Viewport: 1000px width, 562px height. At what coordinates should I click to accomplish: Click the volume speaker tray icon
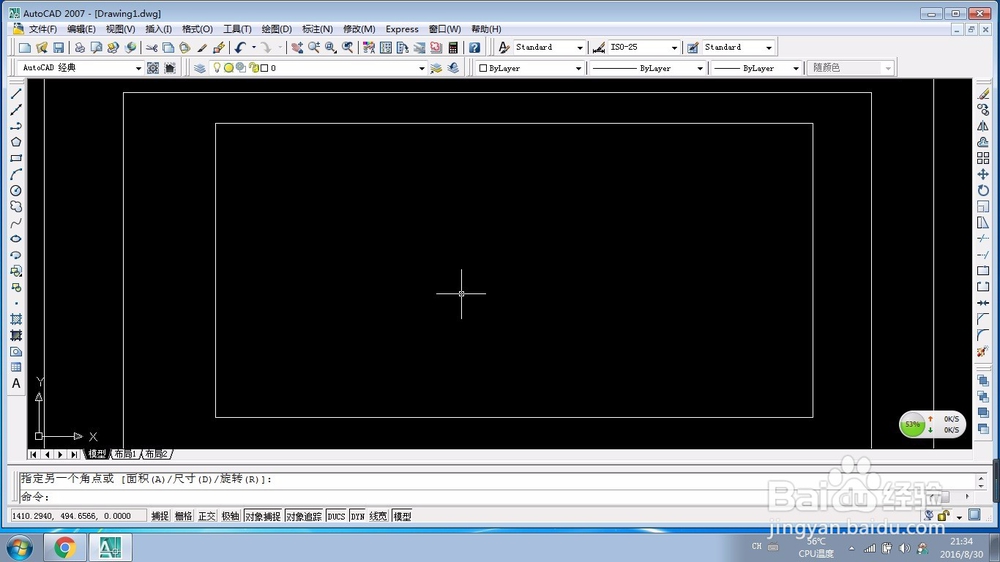(904, 548)
